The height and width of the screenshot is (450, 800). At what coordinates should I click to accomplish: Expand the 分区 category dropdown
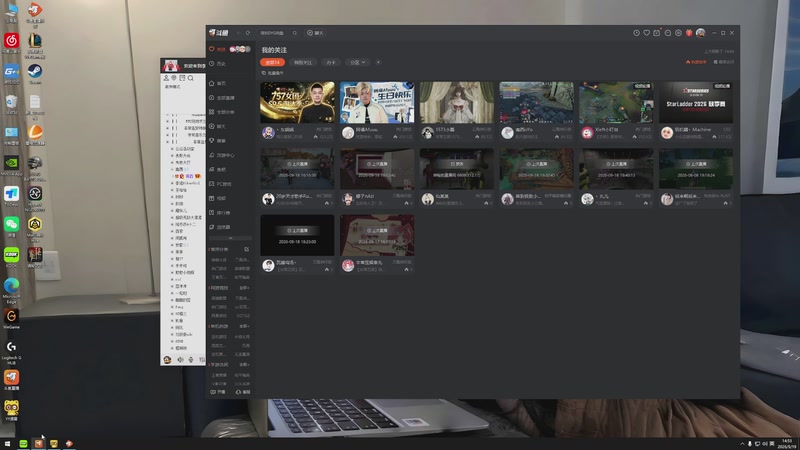coord(357,62)
